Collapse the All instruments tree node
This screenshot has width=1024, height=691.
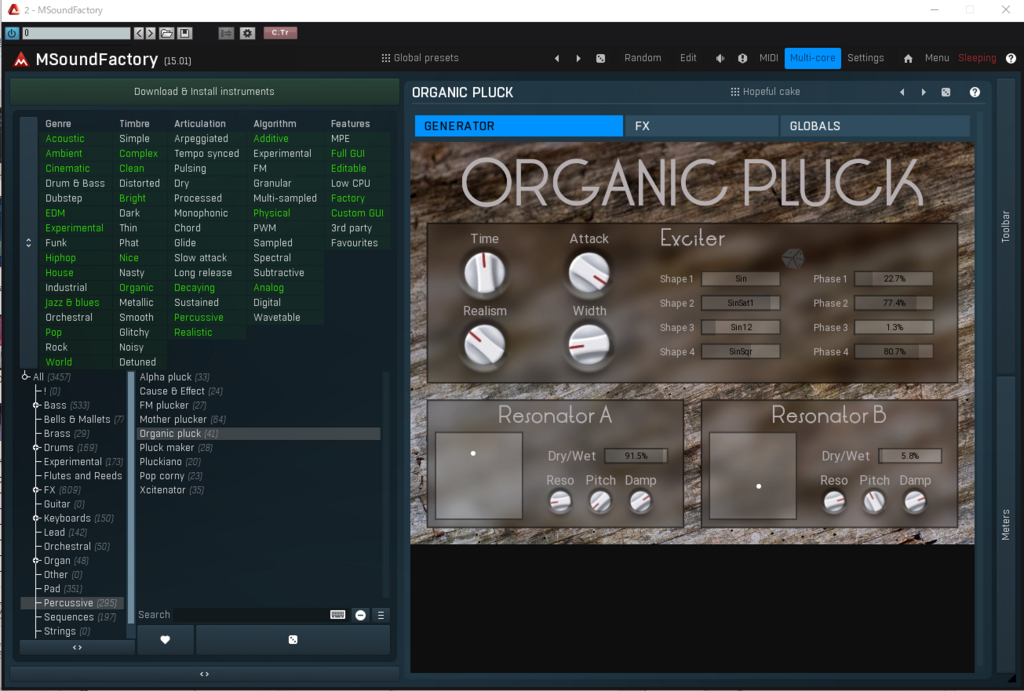pyautogui.click(x=25, y=376)
